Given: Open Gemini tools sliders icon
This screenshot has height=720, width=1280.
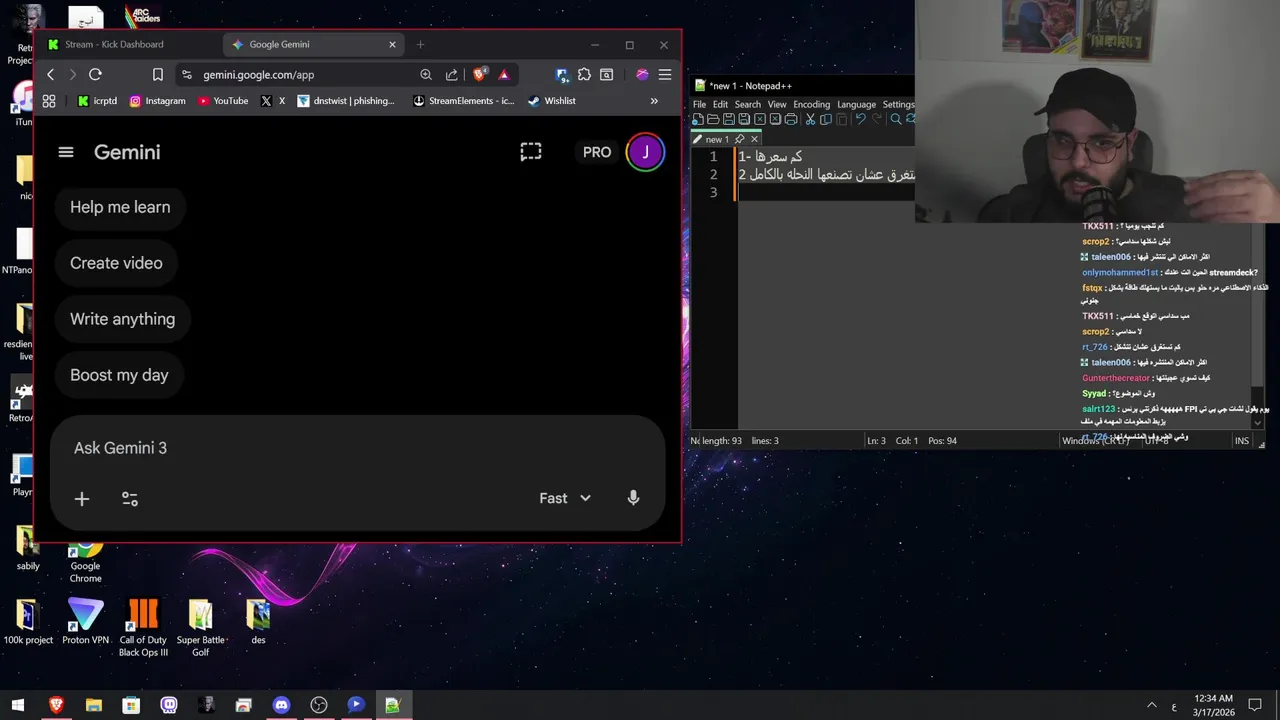Looking at the screenshot, I should pyautogui.click(x=130, y=498).
